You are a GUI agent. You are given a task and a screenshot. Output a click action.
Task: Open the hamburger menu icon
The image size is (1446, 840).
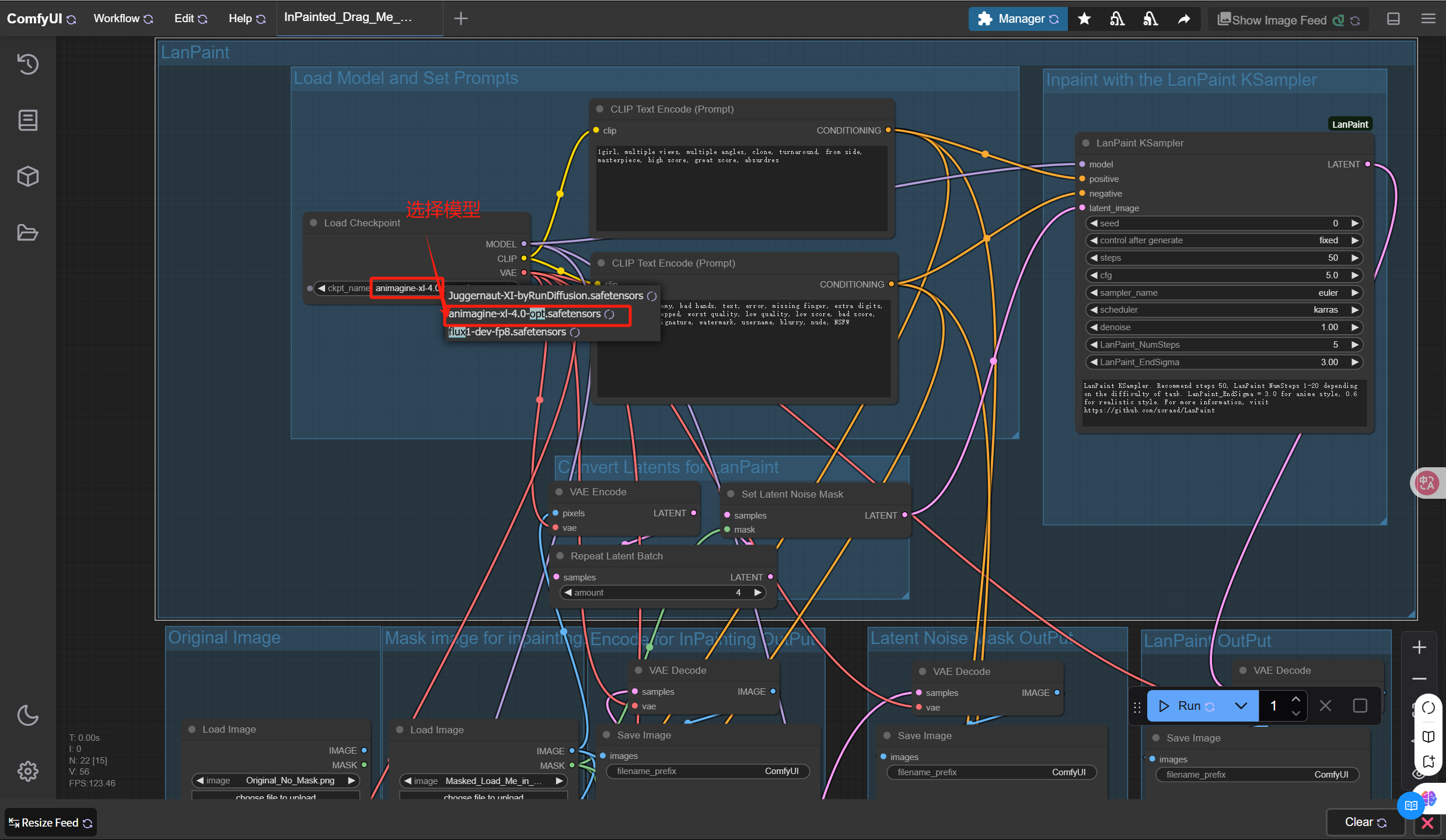(1428, 19)
